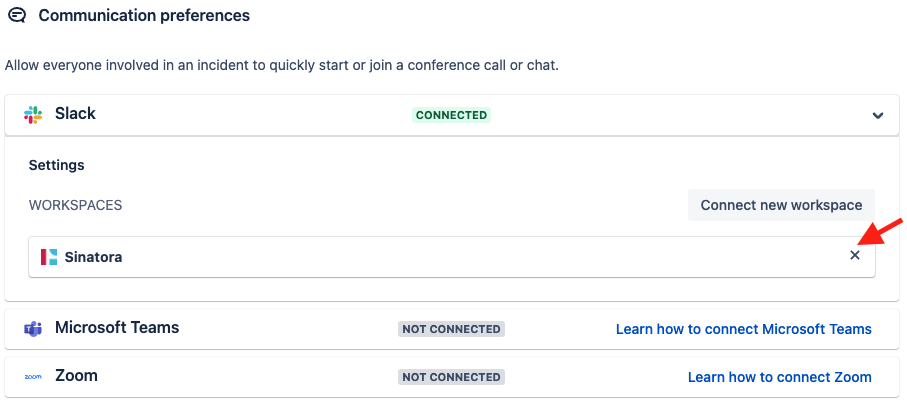907x403 pixels.
Task: Click the WORKSPACES label
Action: 75,205
